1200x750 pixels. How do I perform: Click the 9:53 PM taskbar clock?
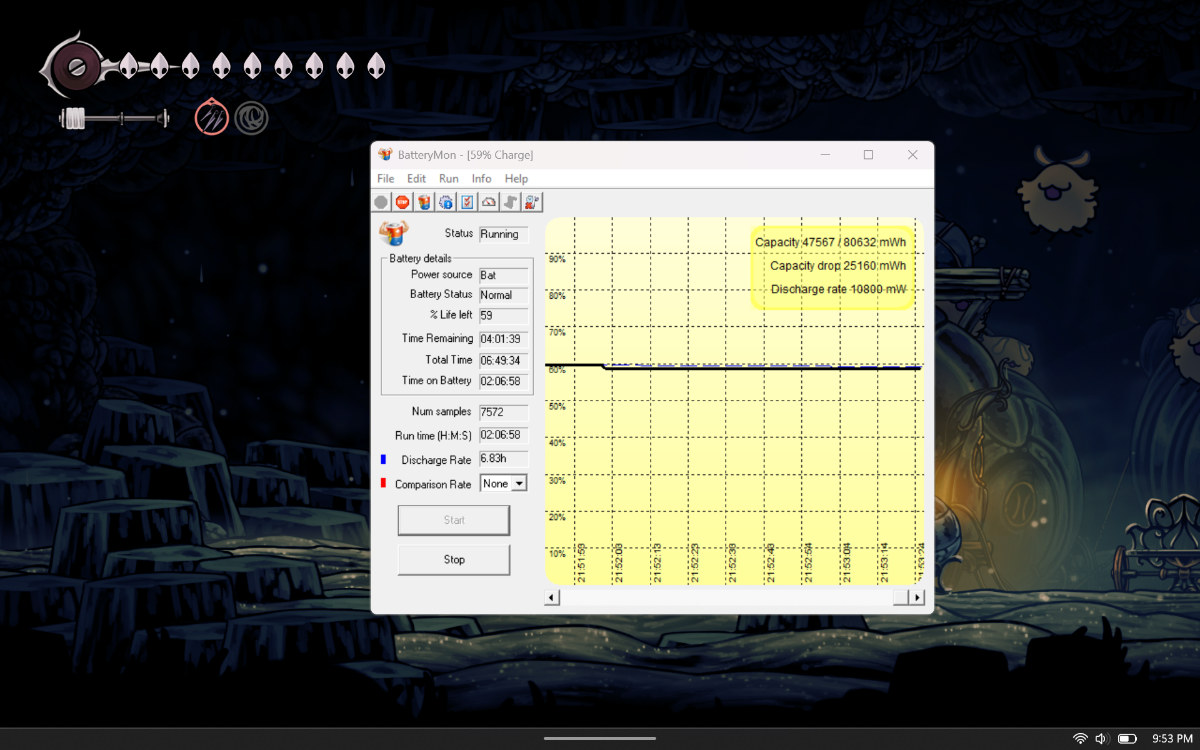coord(1172,738)
